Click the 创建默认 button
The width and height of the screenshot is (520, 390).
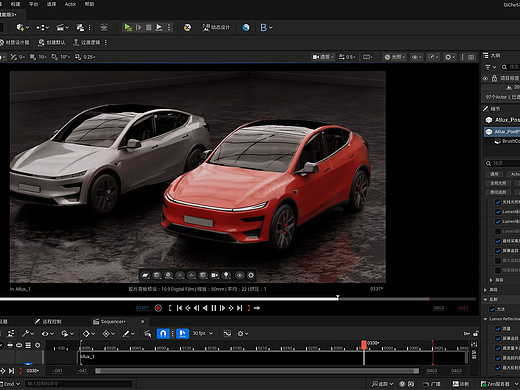(x=51, y=42)
